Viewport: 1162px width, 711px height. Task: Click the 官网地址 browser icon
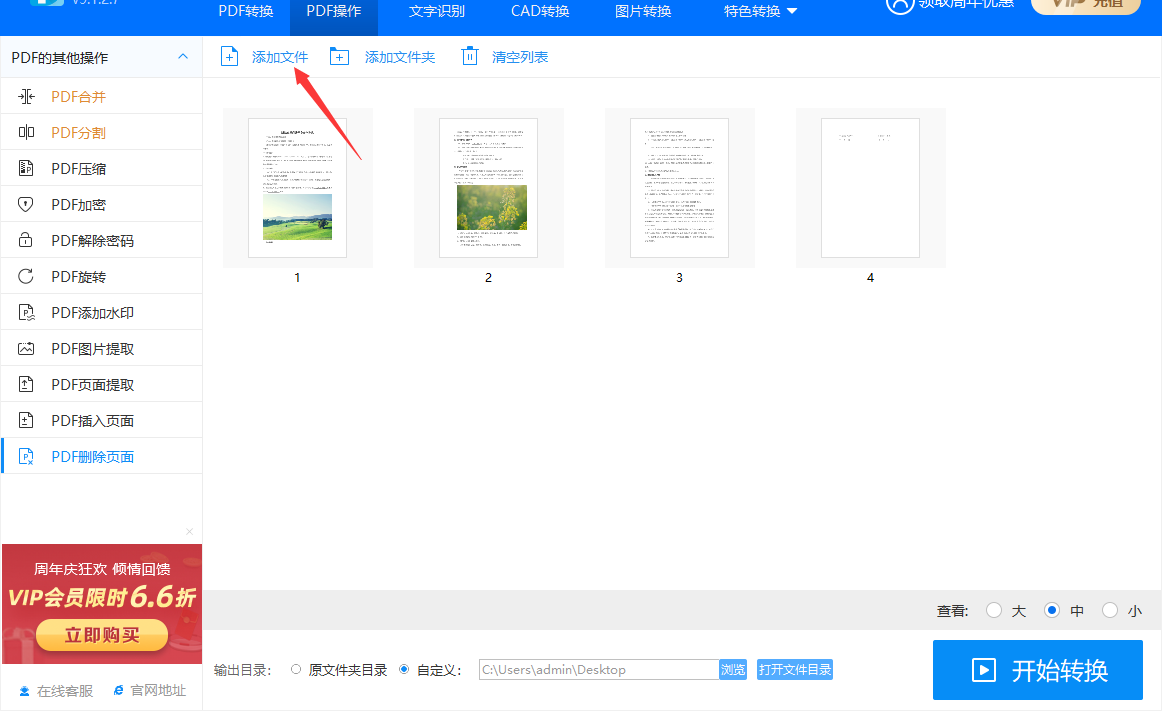(x=119, y=690)
